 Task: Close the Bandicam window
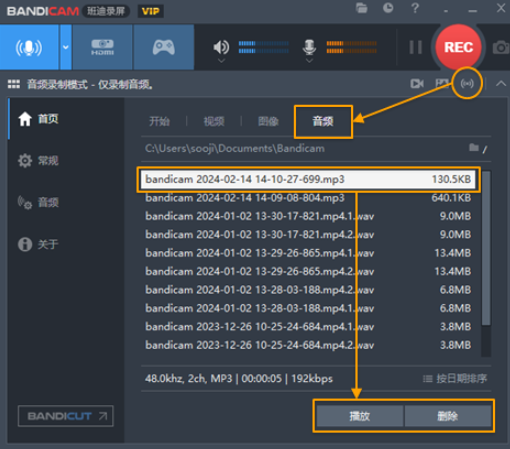coord(501,8)
